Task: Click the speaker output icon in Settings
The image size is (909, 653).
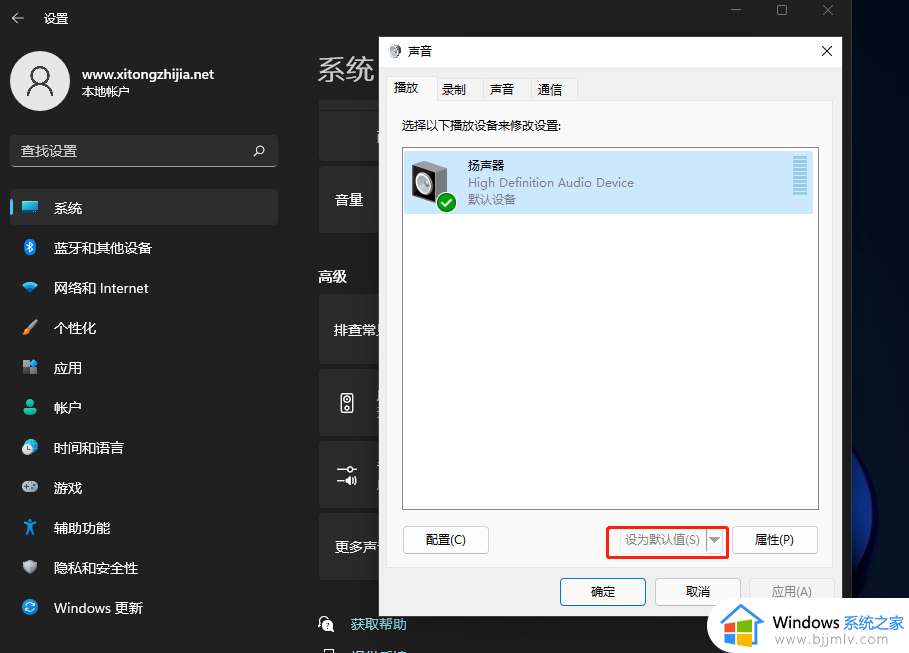Action: tap(347, 402)
